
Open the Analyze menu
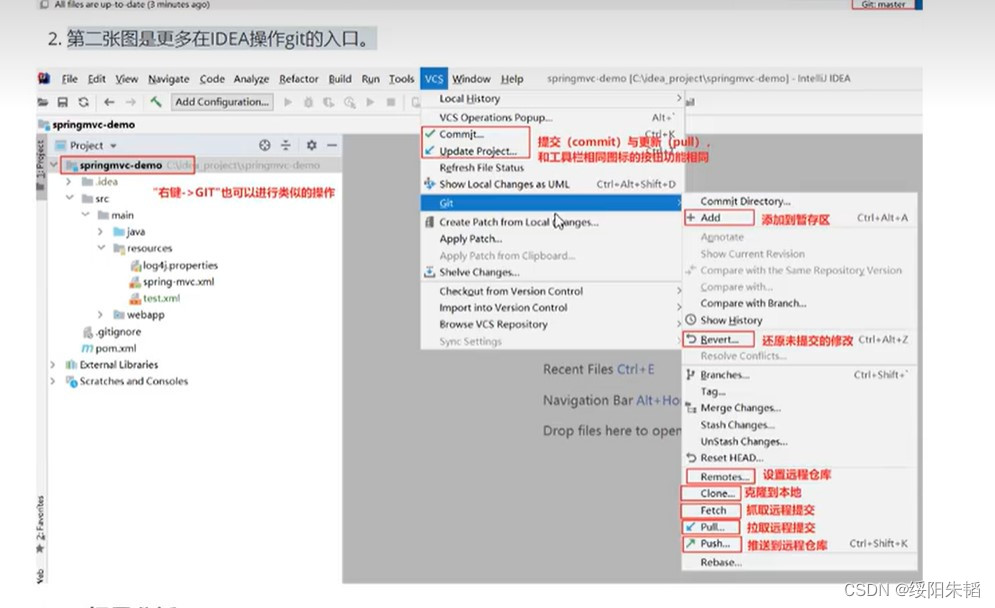[x=251, y=79]
